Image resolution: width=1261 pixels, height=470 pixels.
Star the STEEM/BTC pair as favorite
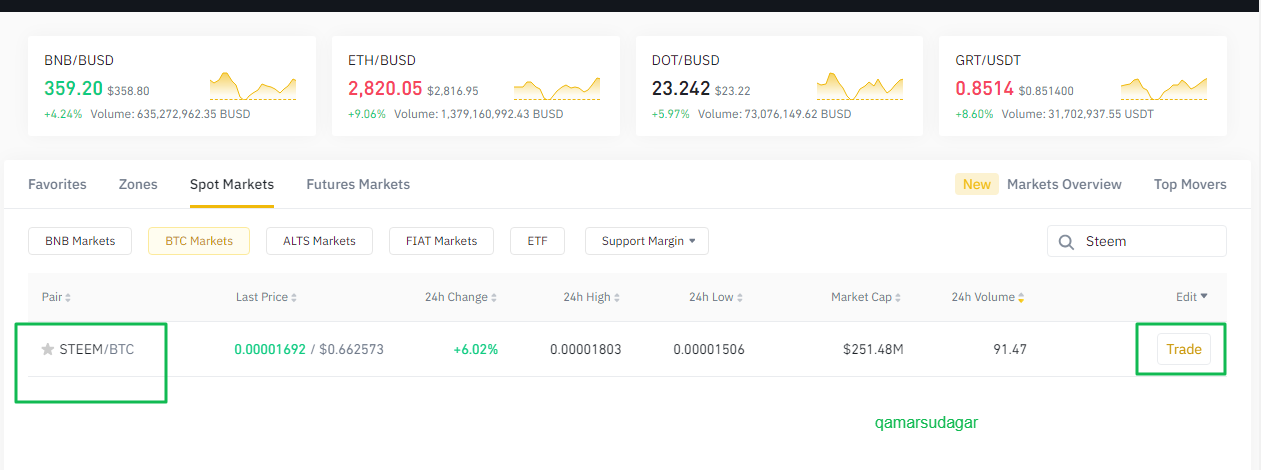pyautogui.click(x=47, y=350)
